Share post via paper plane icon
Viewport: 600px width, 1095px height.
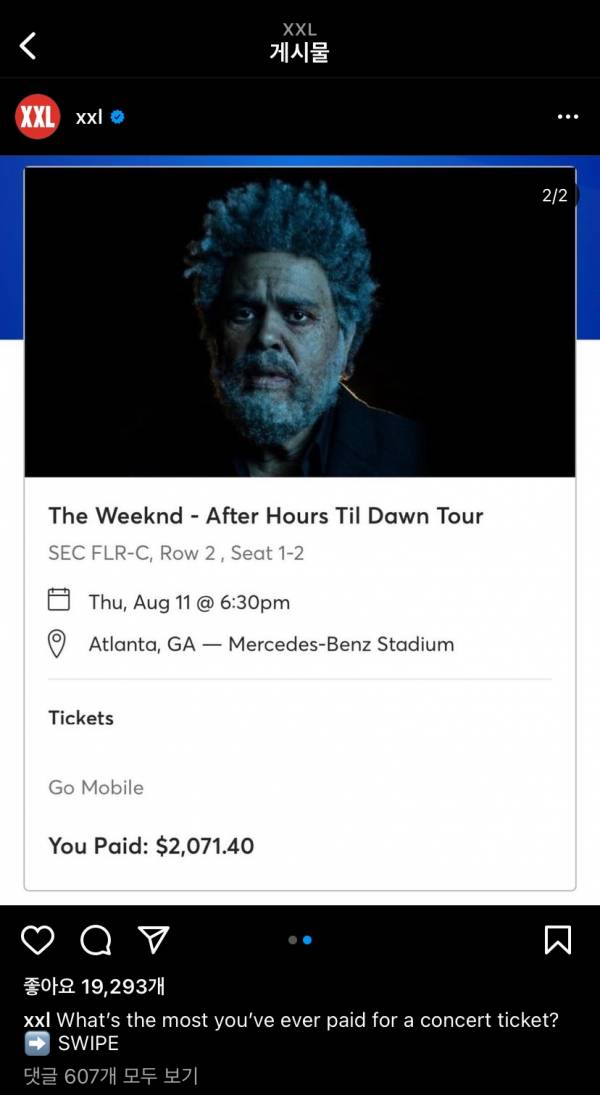(x=153, y=939)
